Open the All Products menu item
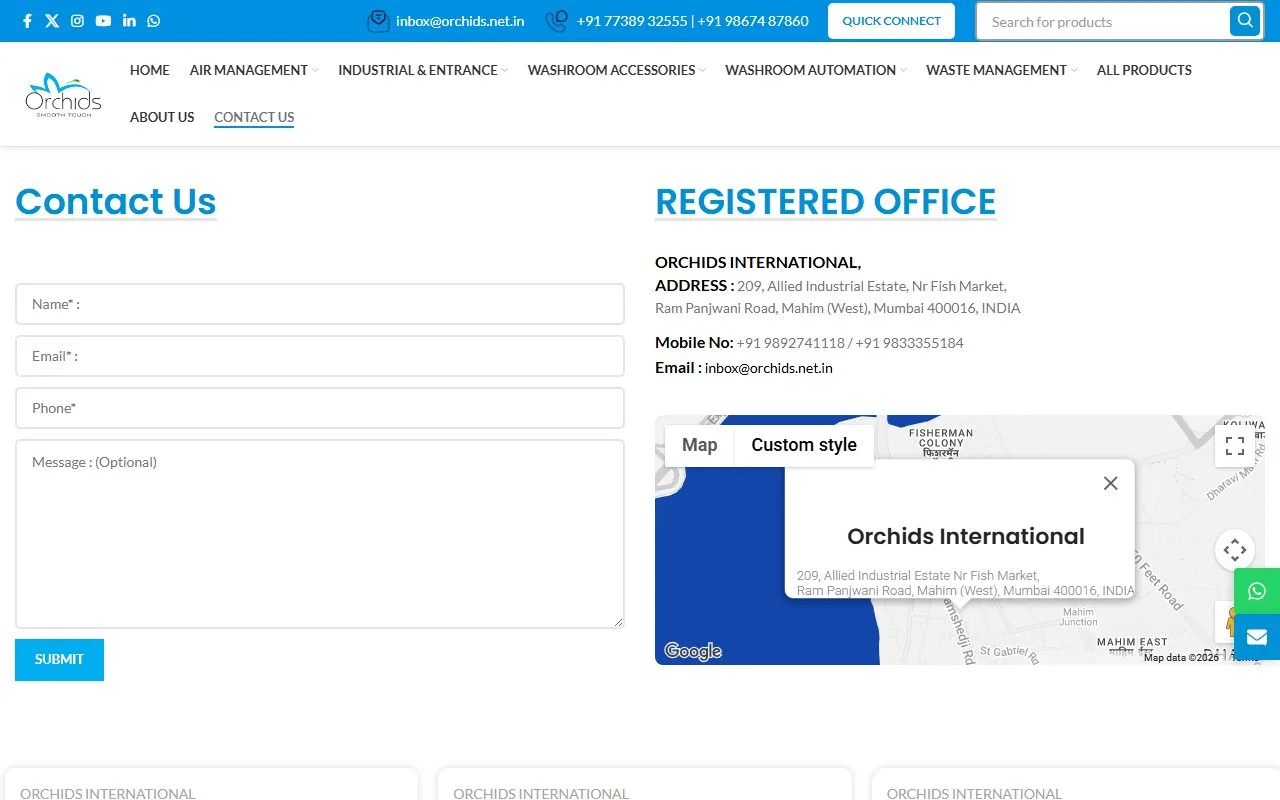Image resolution: width=1280 pixels, height=800 pixels. point(1144,70)
